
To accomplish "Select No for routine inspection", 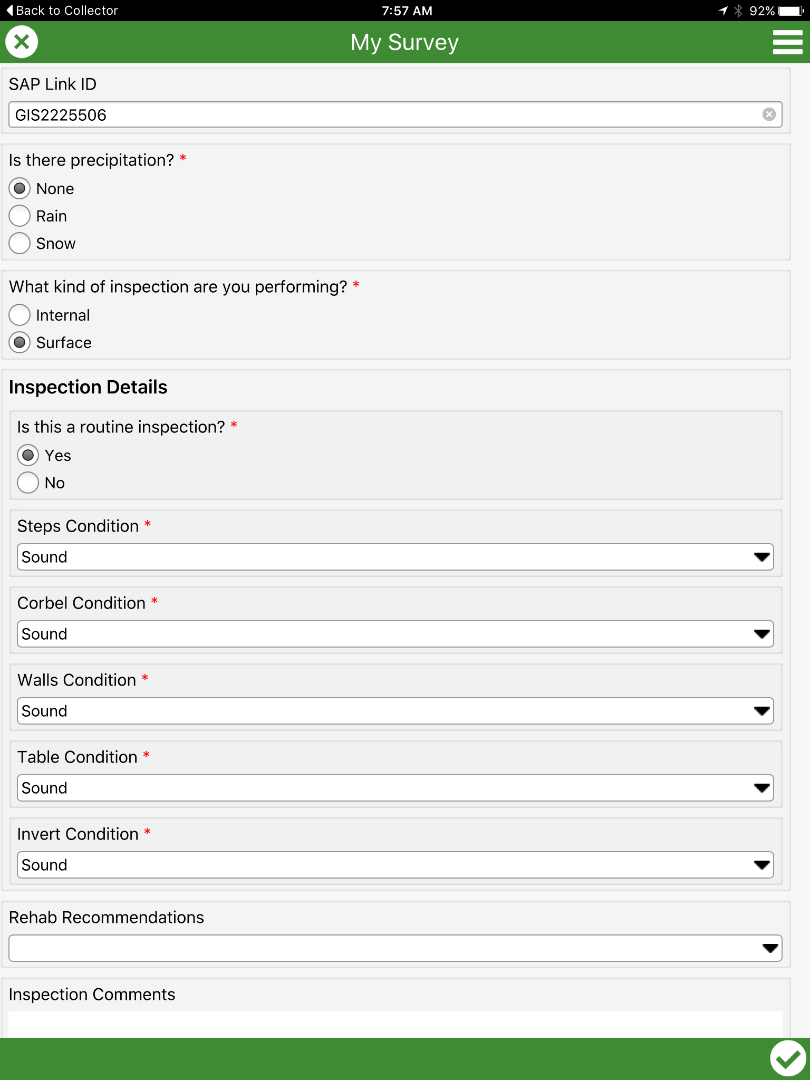I will [28, 483].
